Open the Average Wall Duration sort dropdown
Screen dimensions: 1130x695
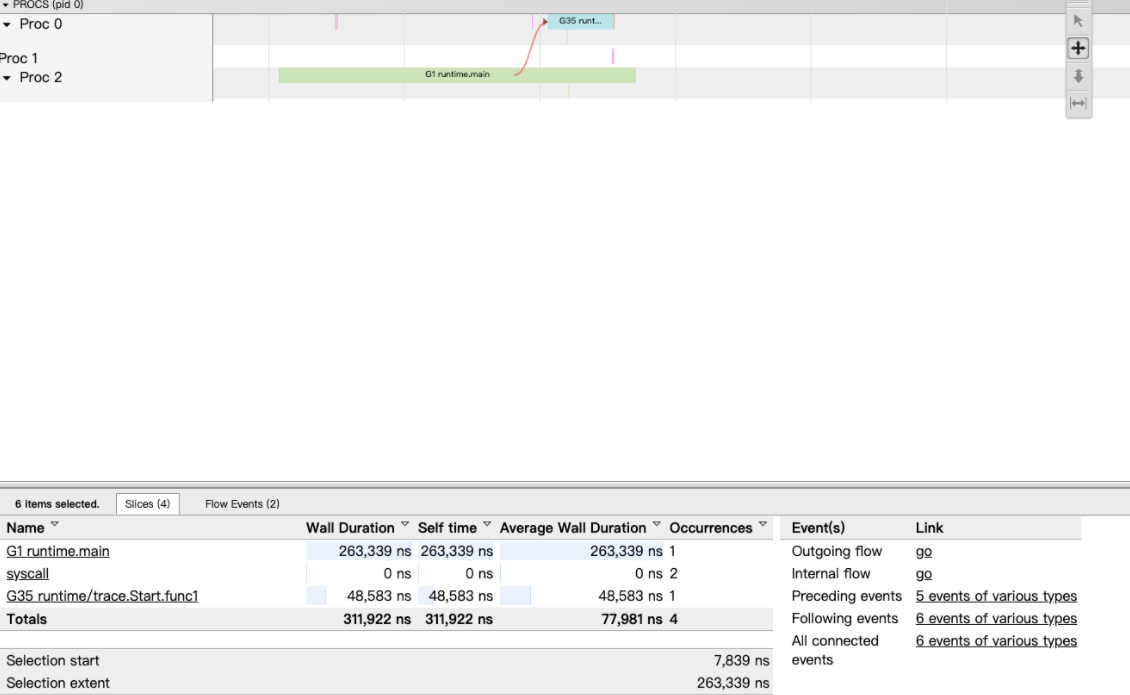656,524
